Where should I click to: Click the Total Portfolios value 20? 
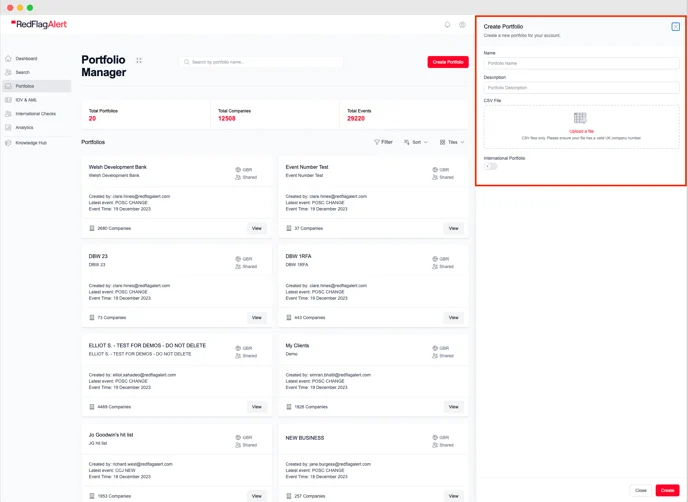click(92, 118)
